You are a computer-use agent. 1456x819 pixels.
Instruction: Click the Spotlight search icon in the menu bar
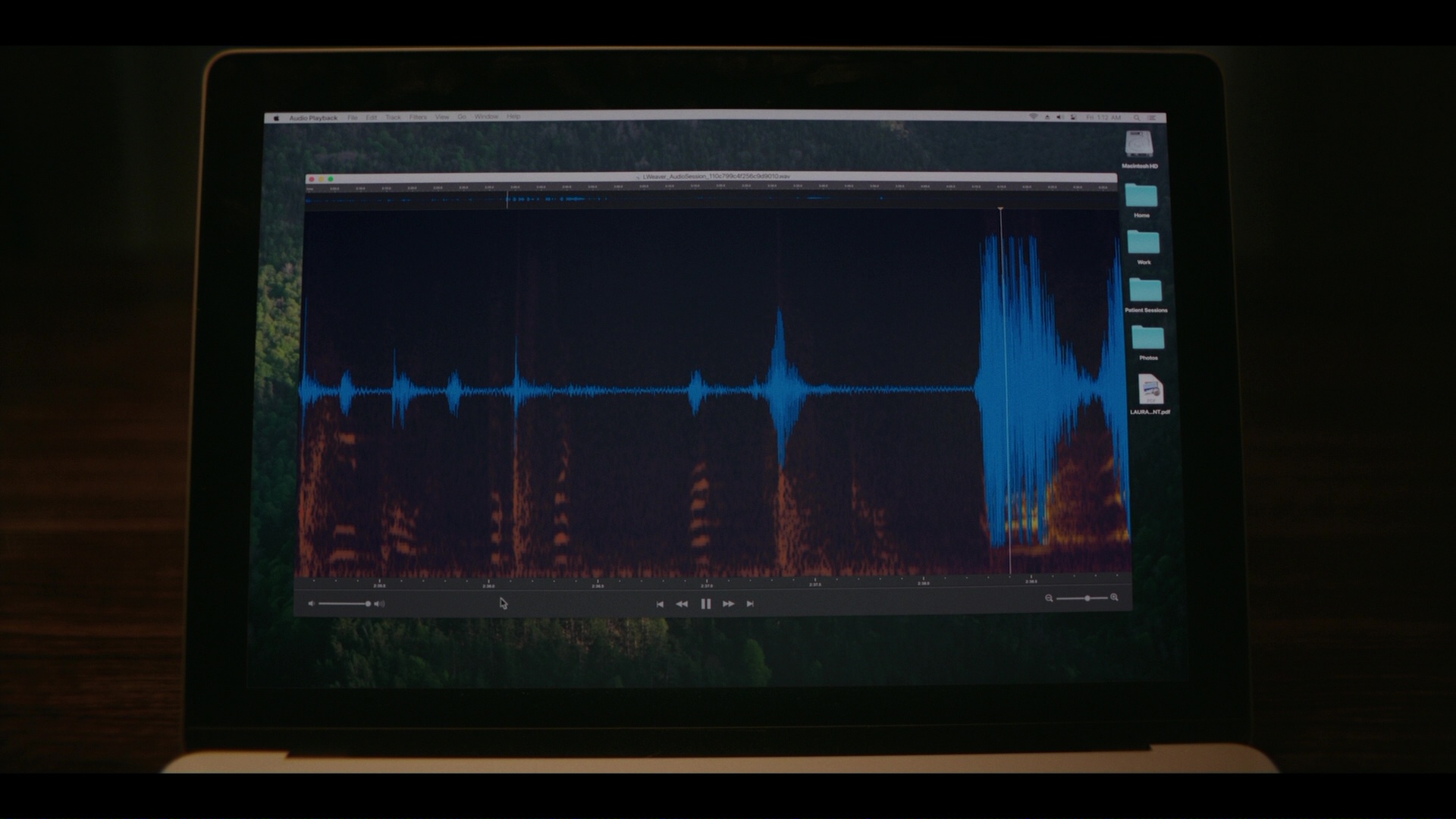coord(1136,118)
